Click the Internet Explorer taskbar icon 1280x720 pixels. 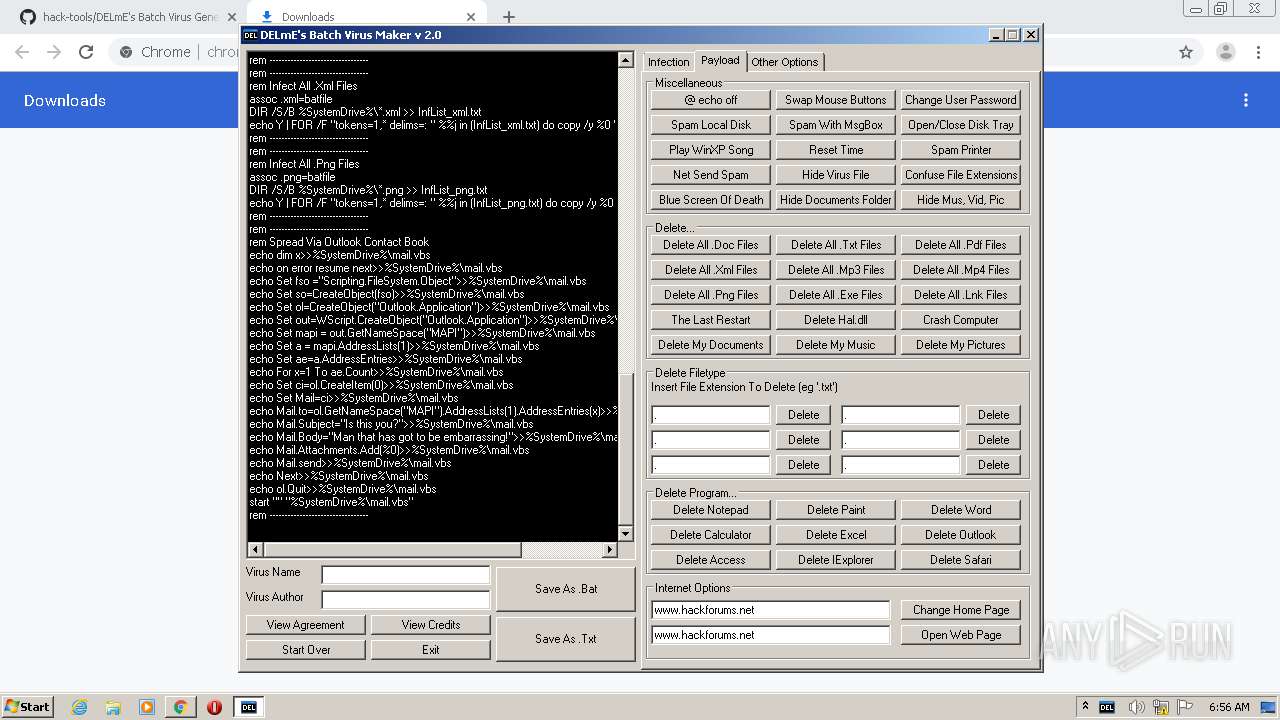click(79, 707)
